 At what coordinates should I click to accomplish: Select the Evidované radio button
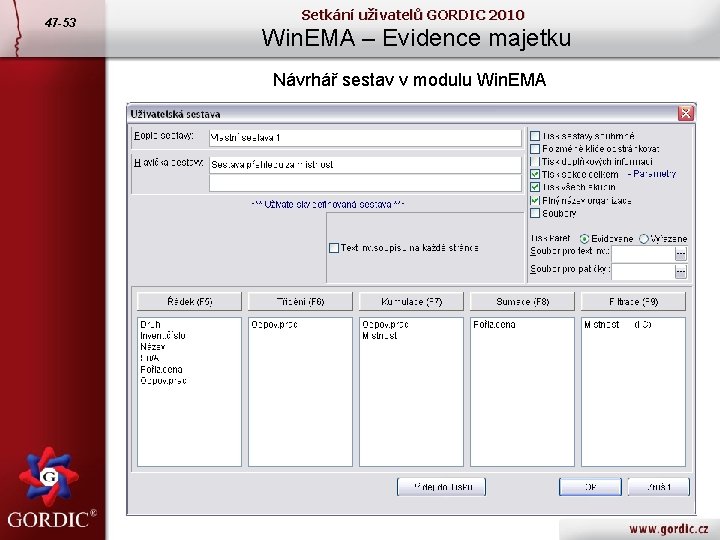click(585, 239)
